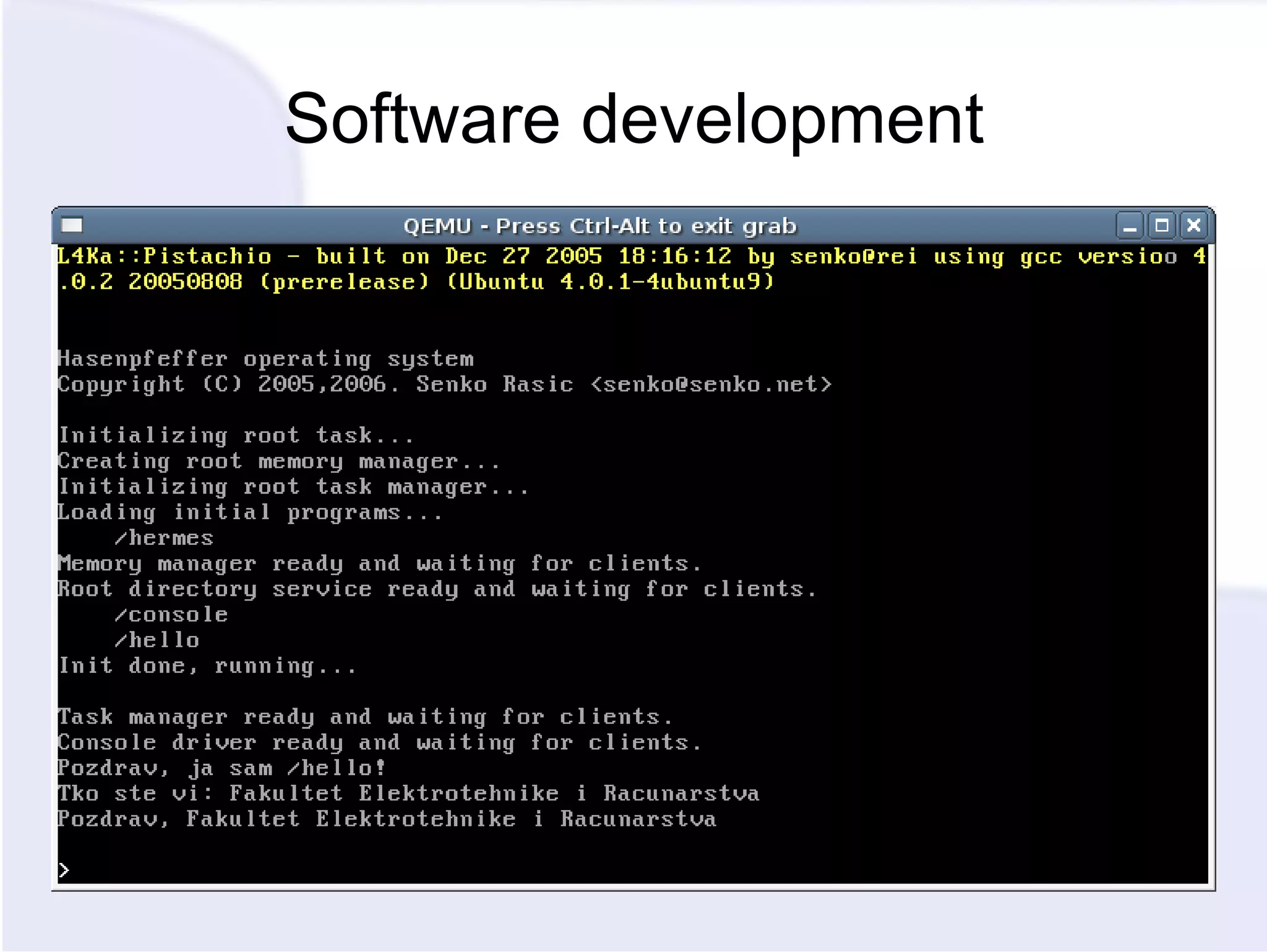Click 'Root directory service ready' line
The height and width of the screenshot is (952, 1267).
click(x=437, y=589)
